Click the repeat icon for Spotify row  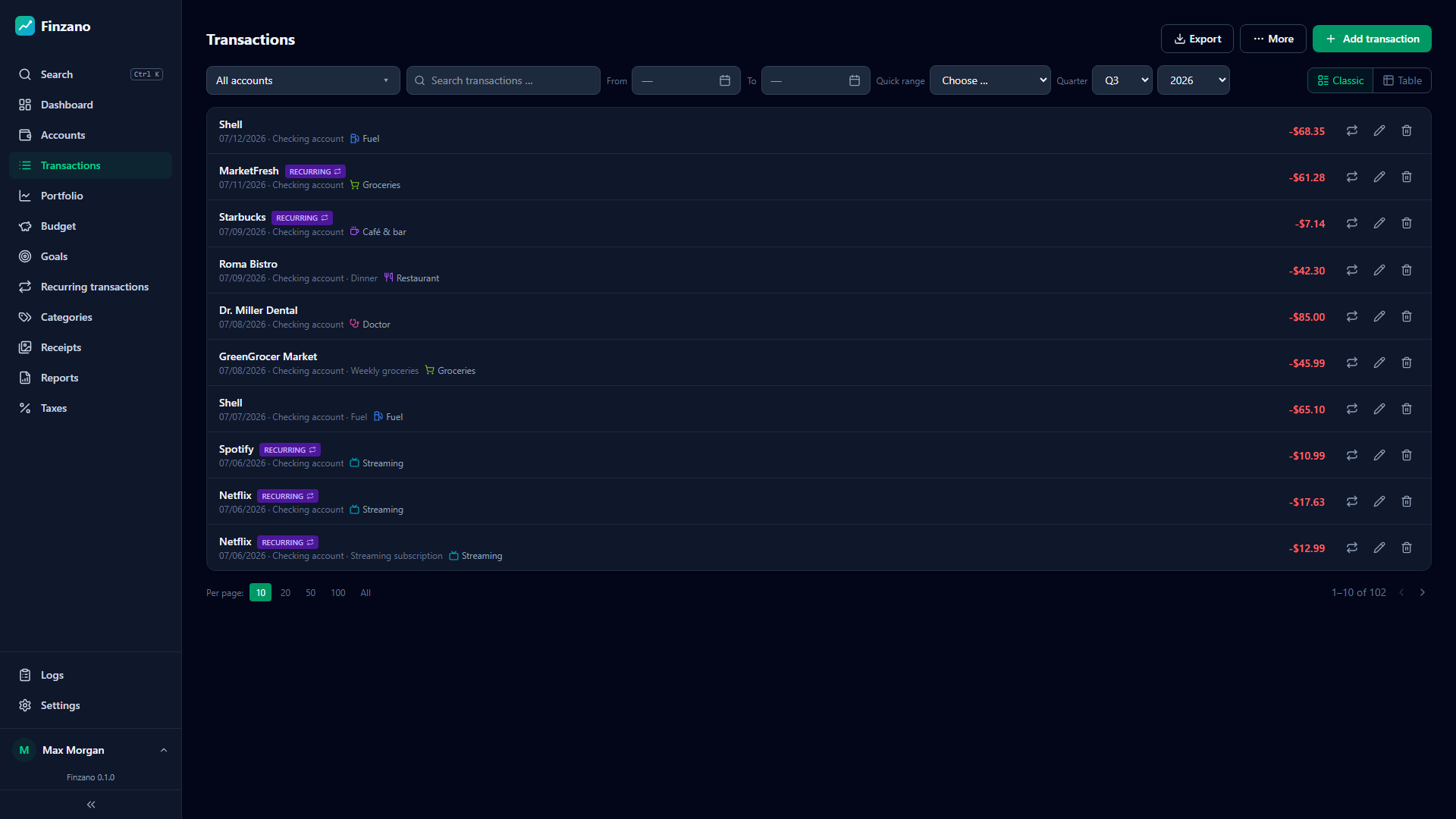1352,455
